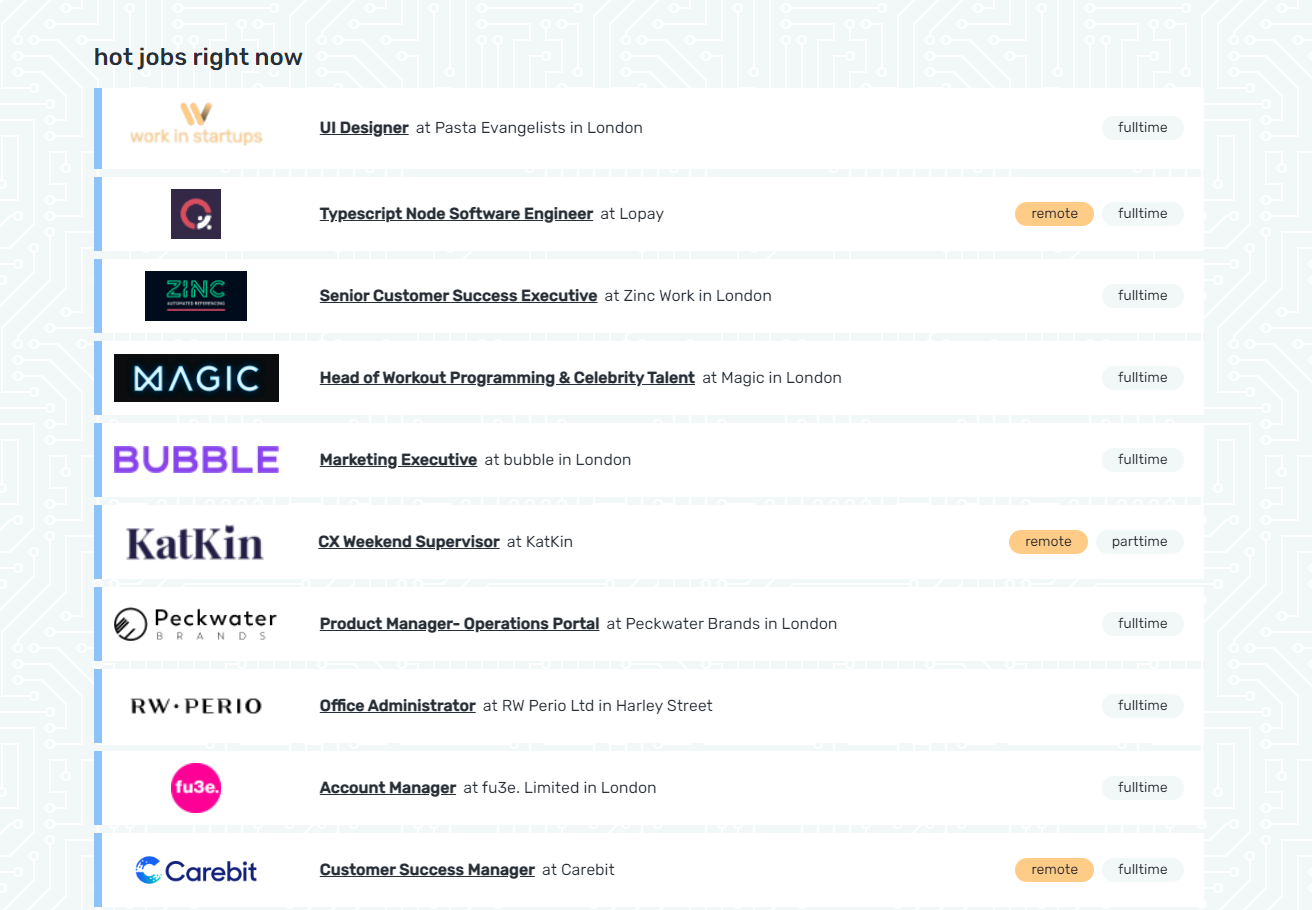The width and height of the screenshot is (1312, 910).
Task: Select the Lopay company logo
Action: click(x=196, y=213)
